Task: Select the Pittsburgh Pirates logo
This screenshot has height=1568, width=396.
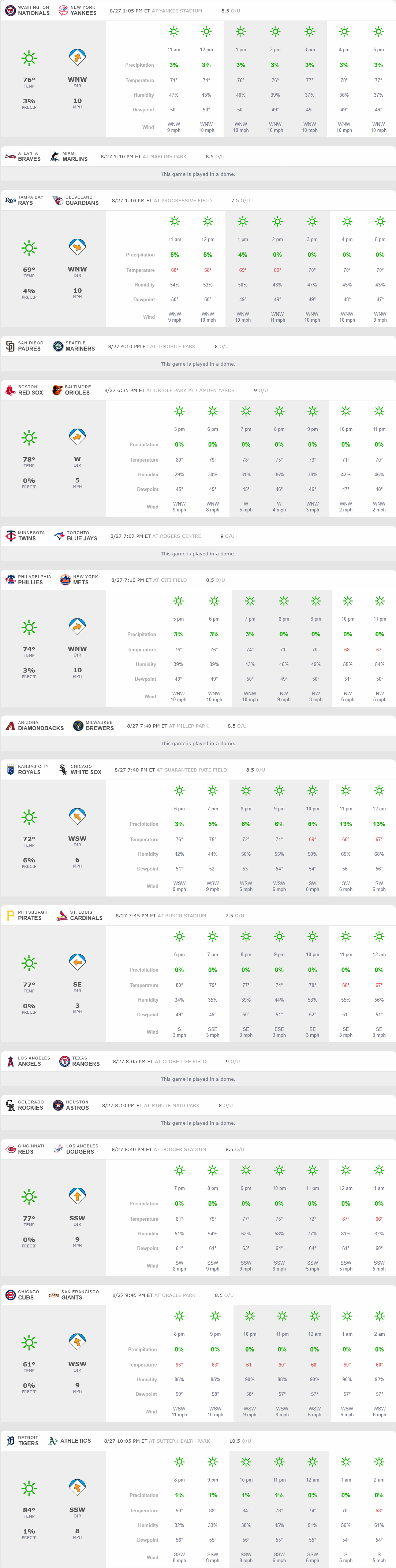Action: click(10, 916)
